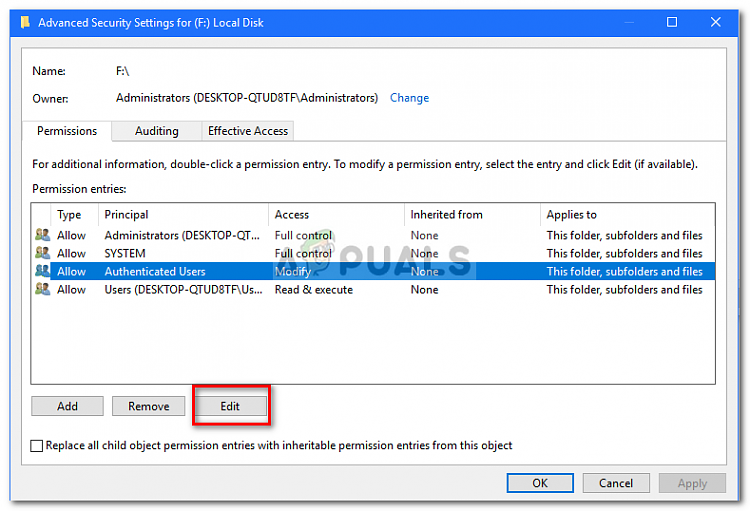The image size is (750, 511).
Task: Click the Cancel button
Action: click(x=616, y=483)
